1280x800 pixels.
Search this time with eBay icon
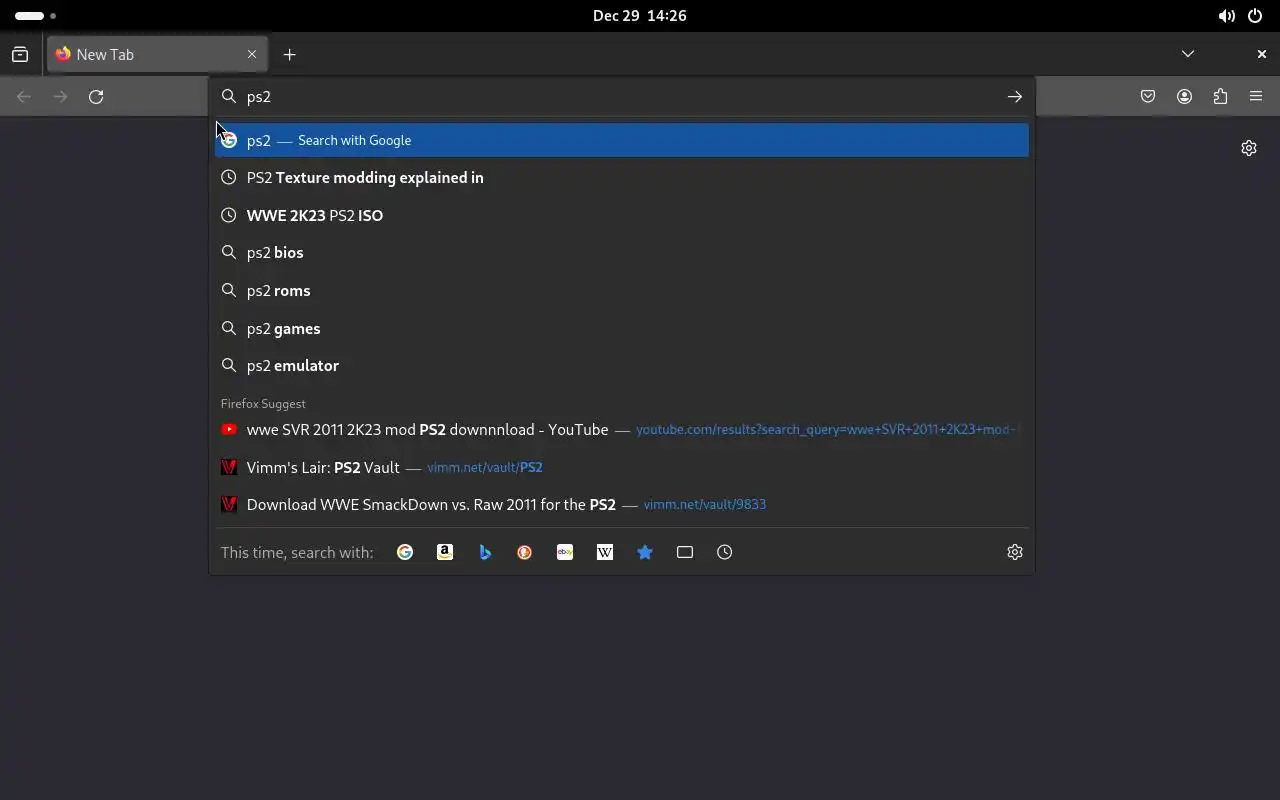pos(565,552)
